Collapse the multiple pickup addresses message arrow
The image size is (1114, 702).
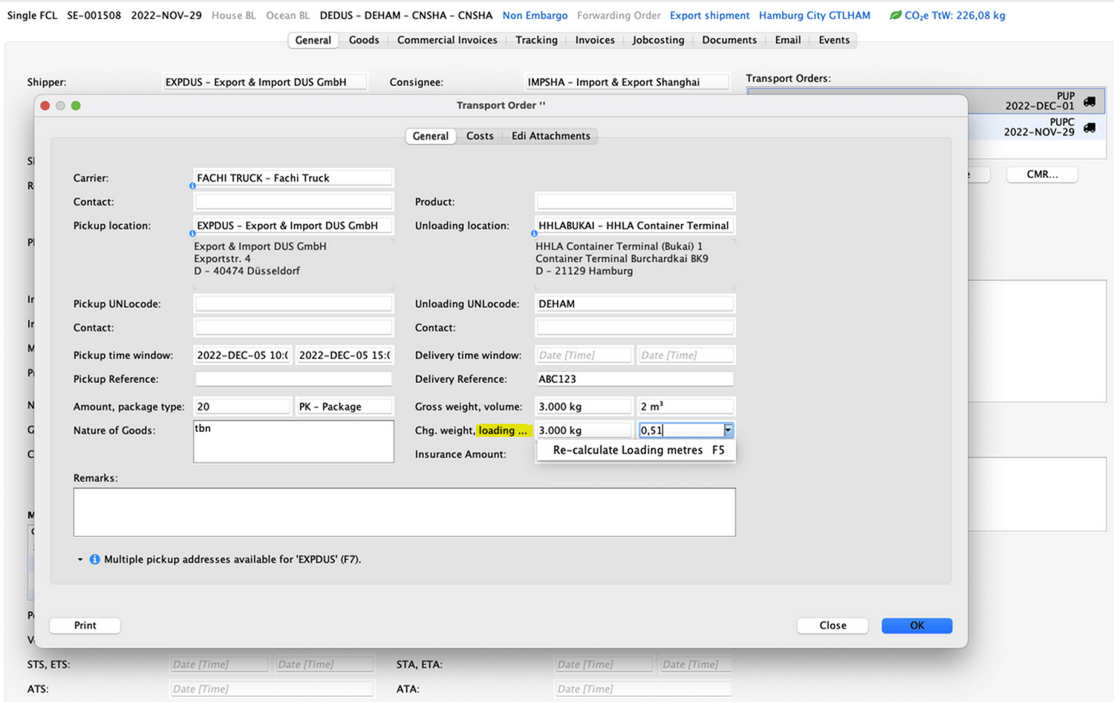coord(80,559)
